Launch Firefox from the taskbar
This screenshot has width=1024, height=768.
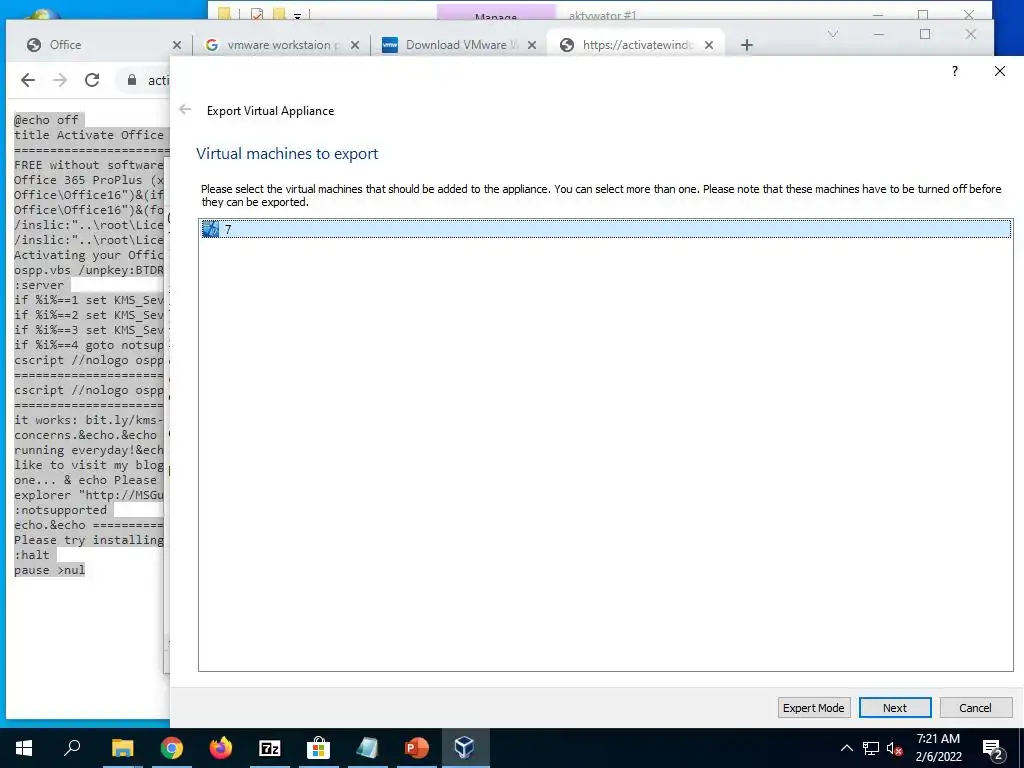pos(221,748)
